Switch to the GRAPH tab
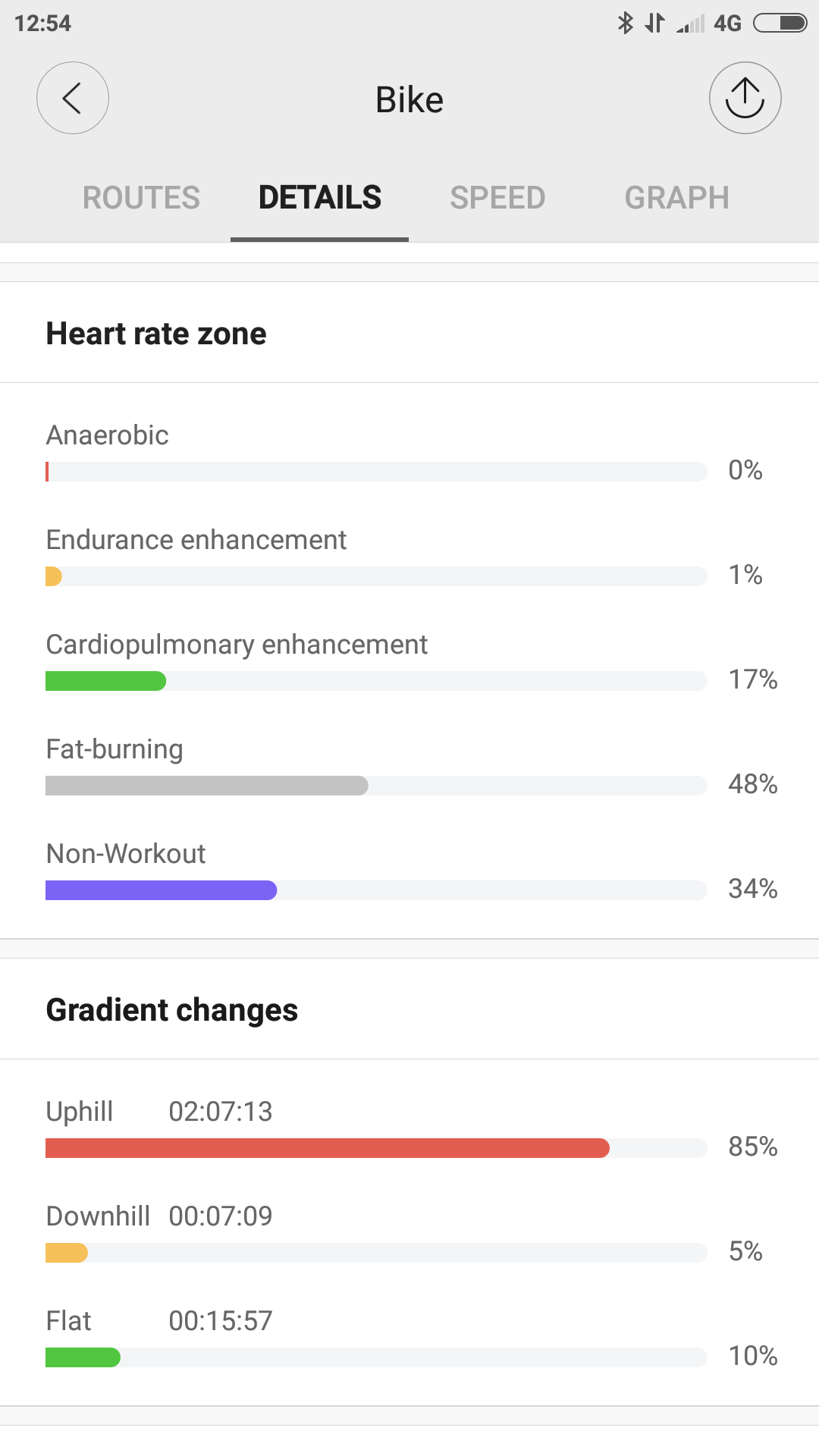The width and height of the screenshot is (819, 1456). 676,198
